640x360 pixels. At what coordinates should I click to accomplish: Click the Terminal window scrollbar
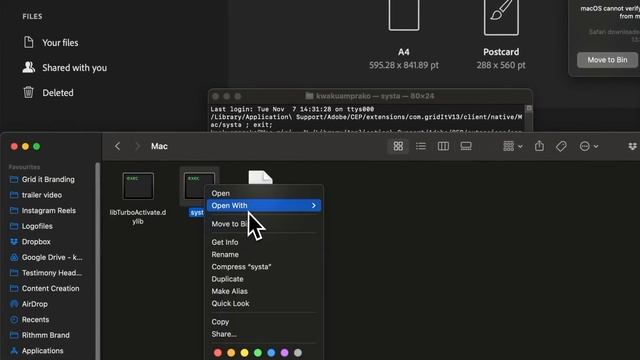coord(529,118)
